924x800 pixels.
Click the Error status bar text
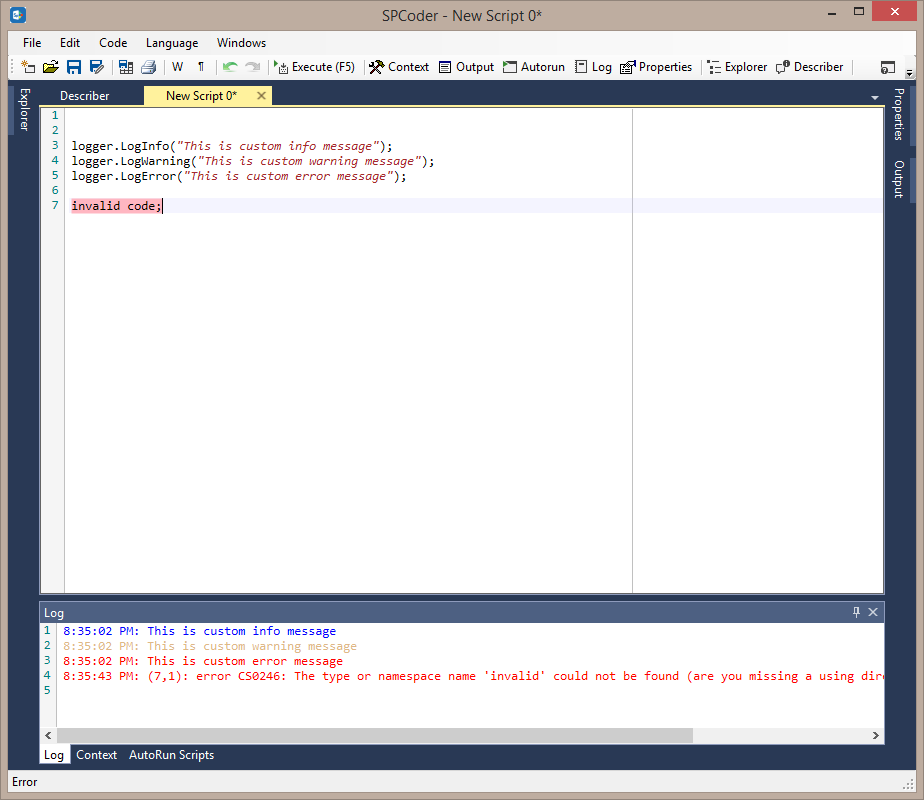[x=25, y=782]
